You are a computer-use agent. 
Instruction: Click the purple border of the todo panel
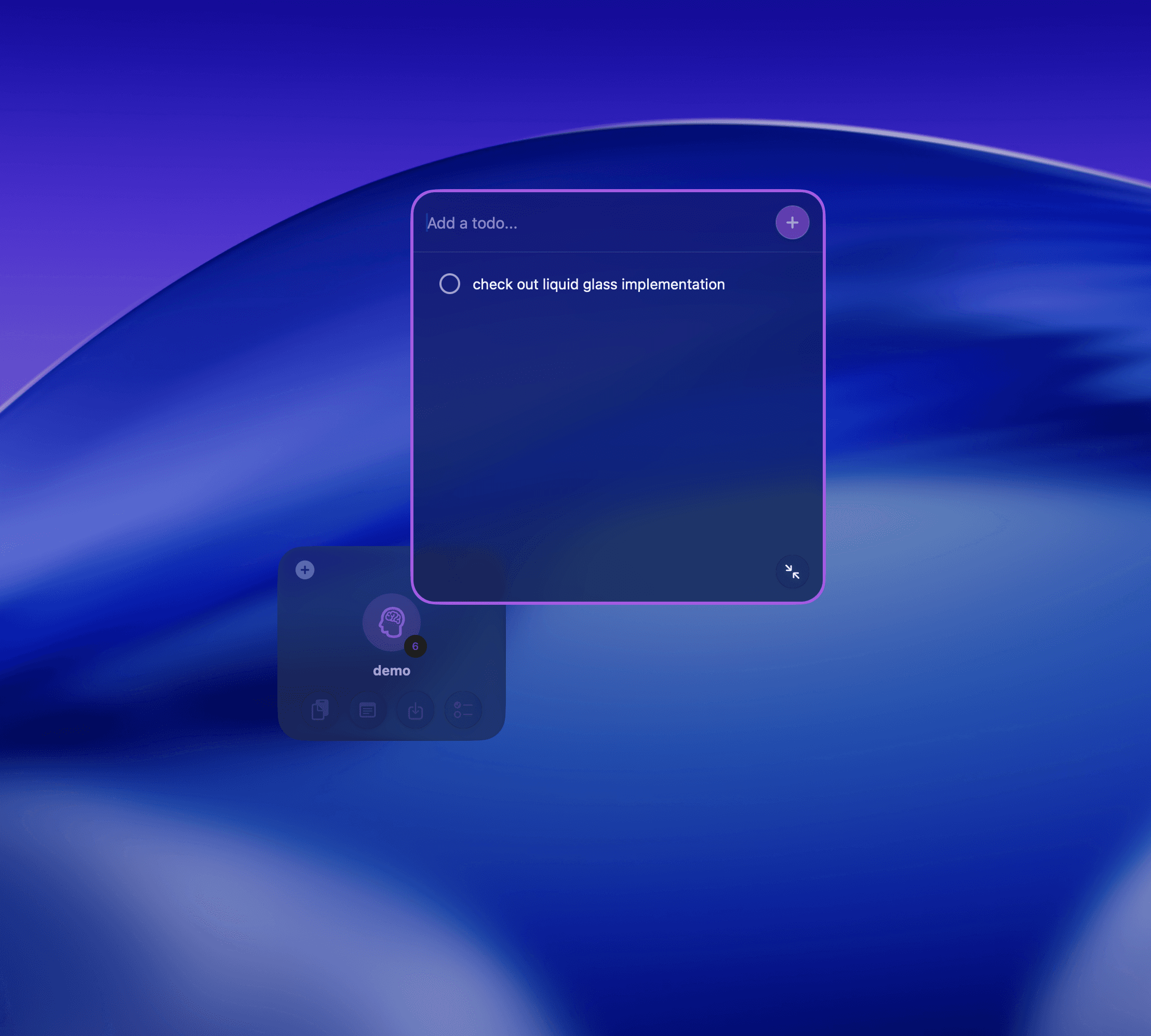[412, 399]
